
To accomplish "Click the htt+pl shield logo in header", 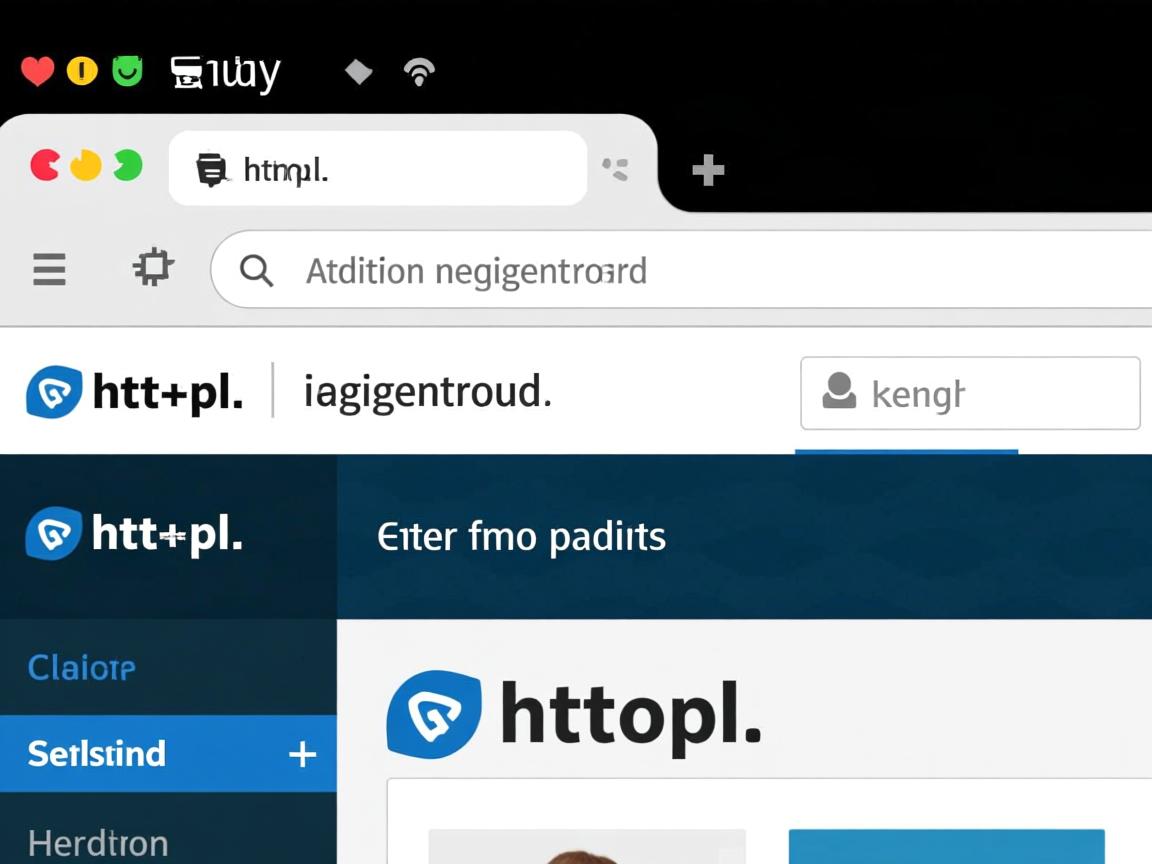I will [54, 392].
